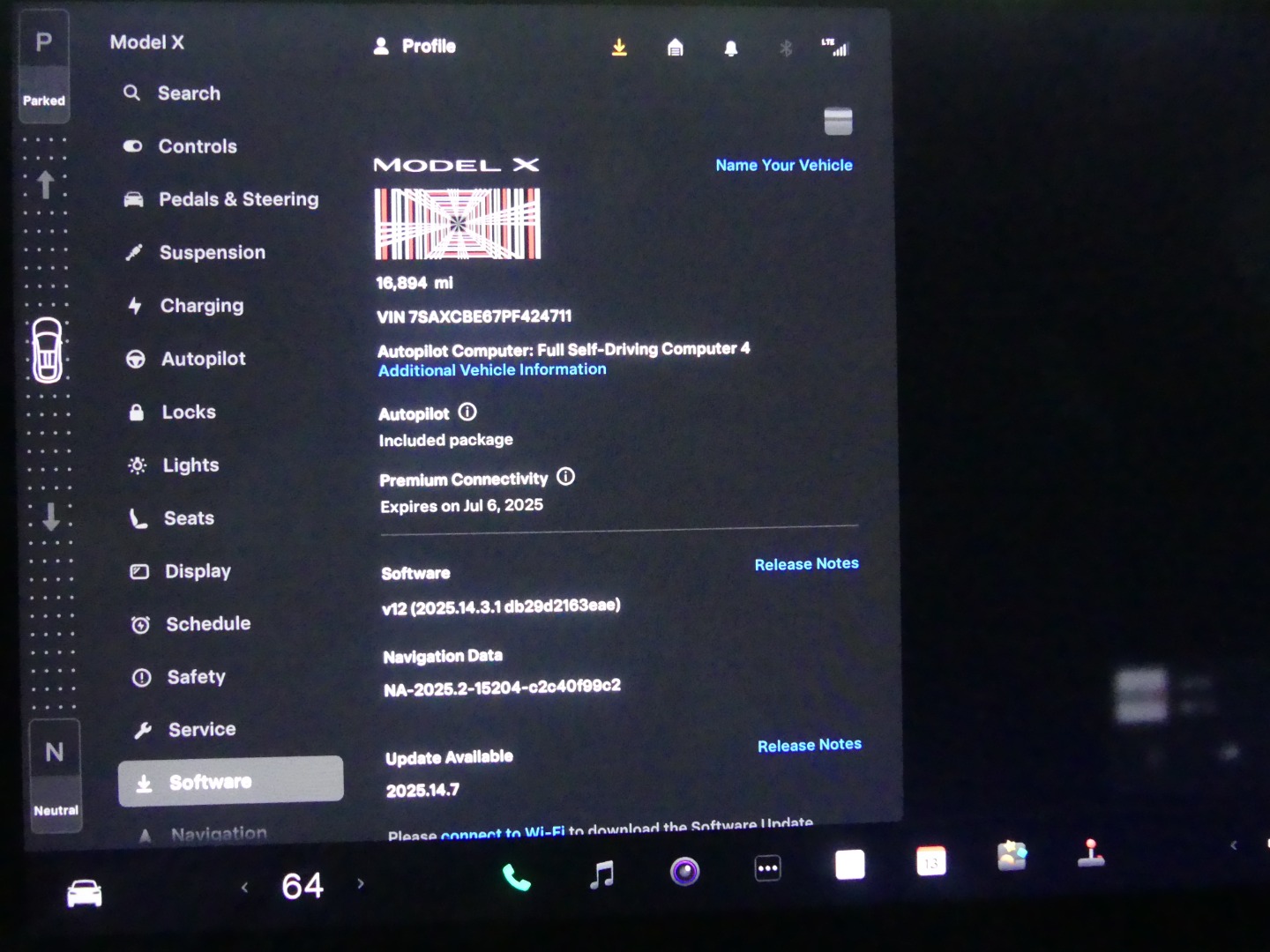Click Additional Vehicle Information link

pyautogui.click(x=492, y=370)
